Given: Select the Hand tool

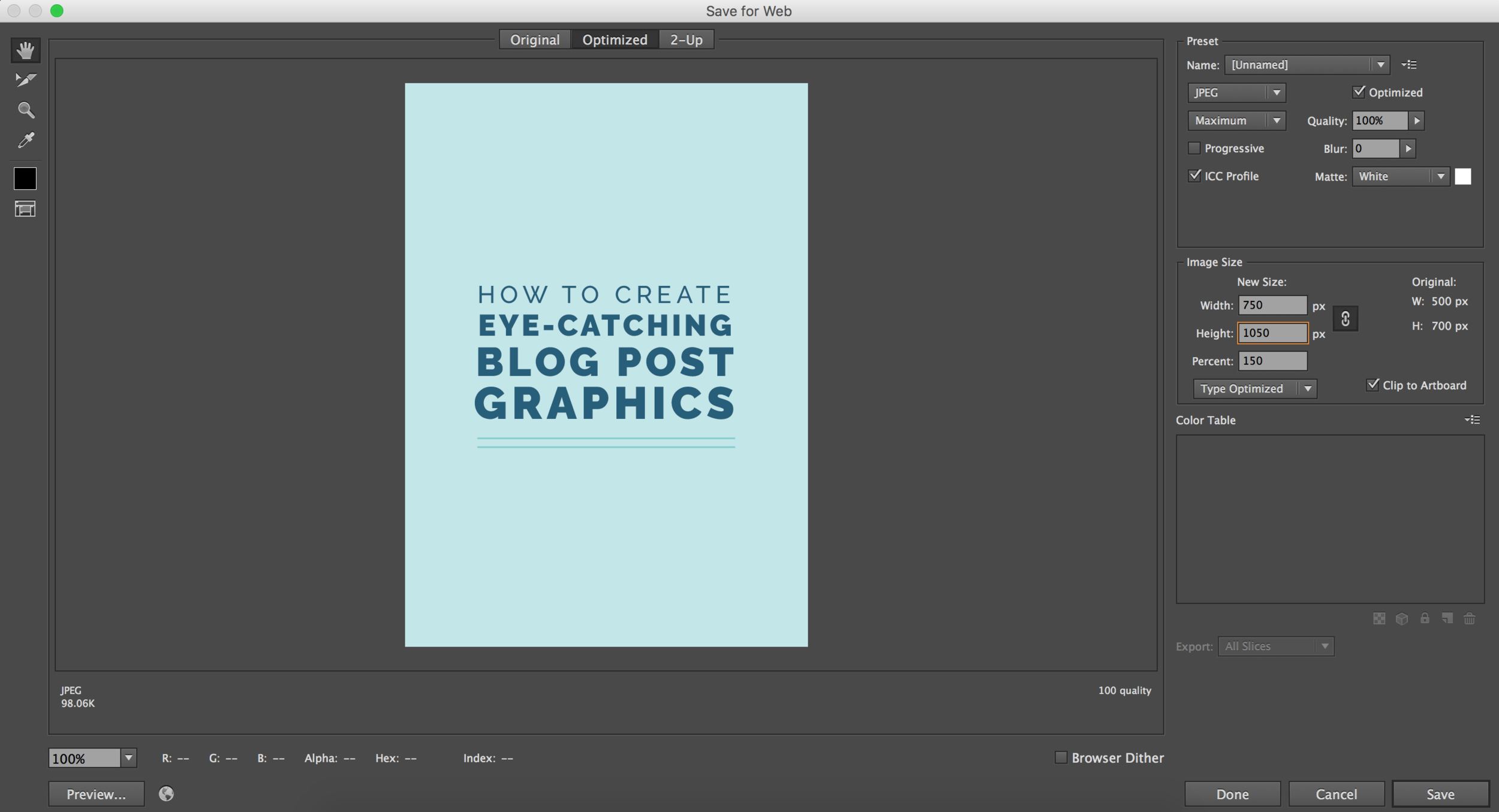Looking at the screenshot, I should click(x=25, y=50).
